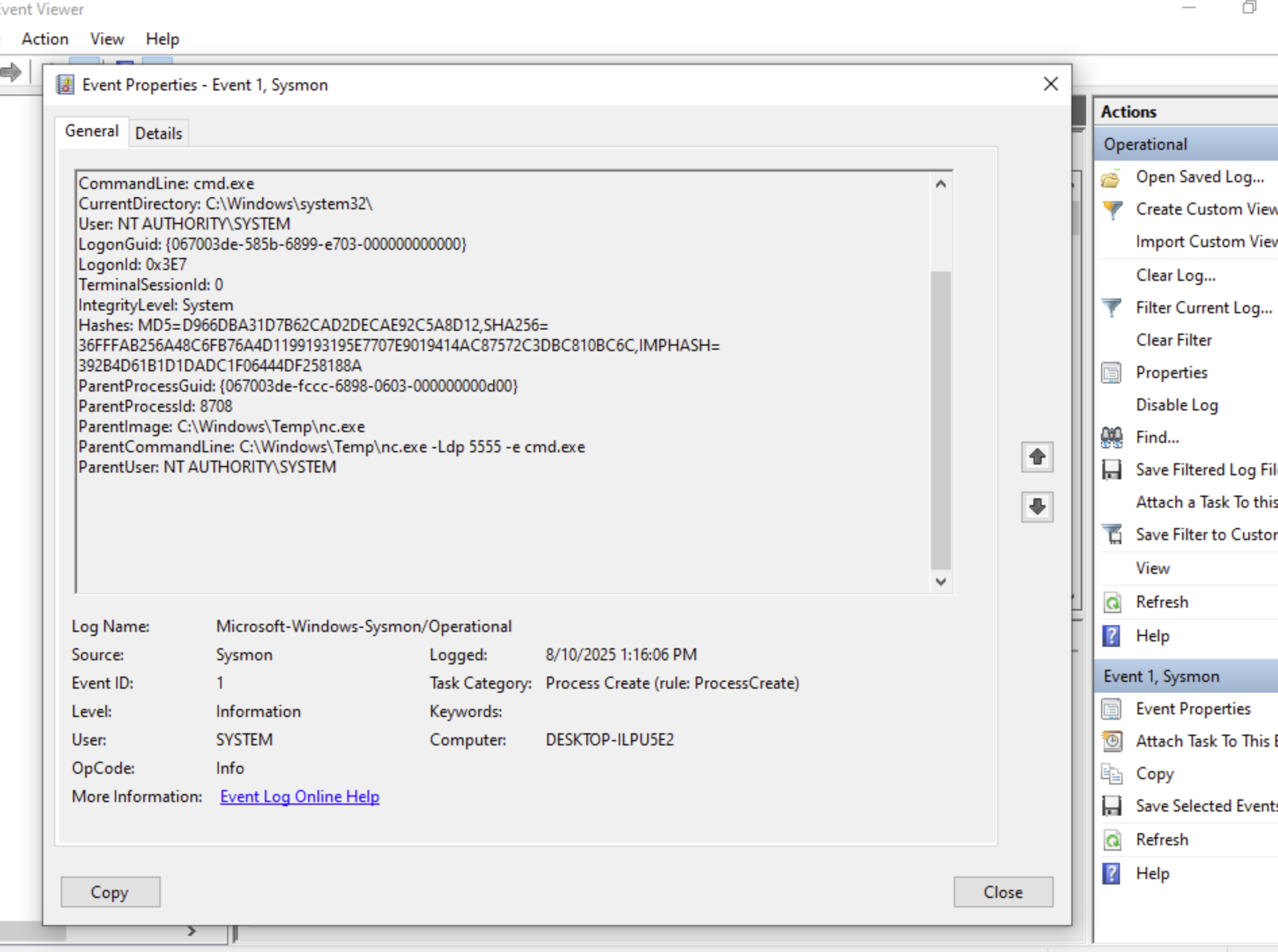Click Disable Log action
The image size is (1278, 952).
pyautogui.click(x=1177, y=405)
